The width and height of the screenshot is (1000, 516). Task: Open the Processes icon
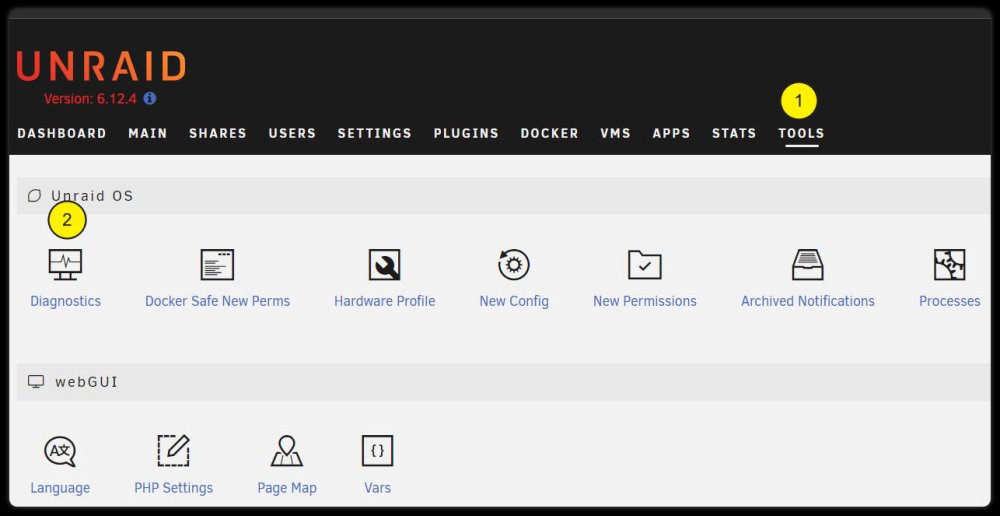pyautogui.click(x=950, y=265)
